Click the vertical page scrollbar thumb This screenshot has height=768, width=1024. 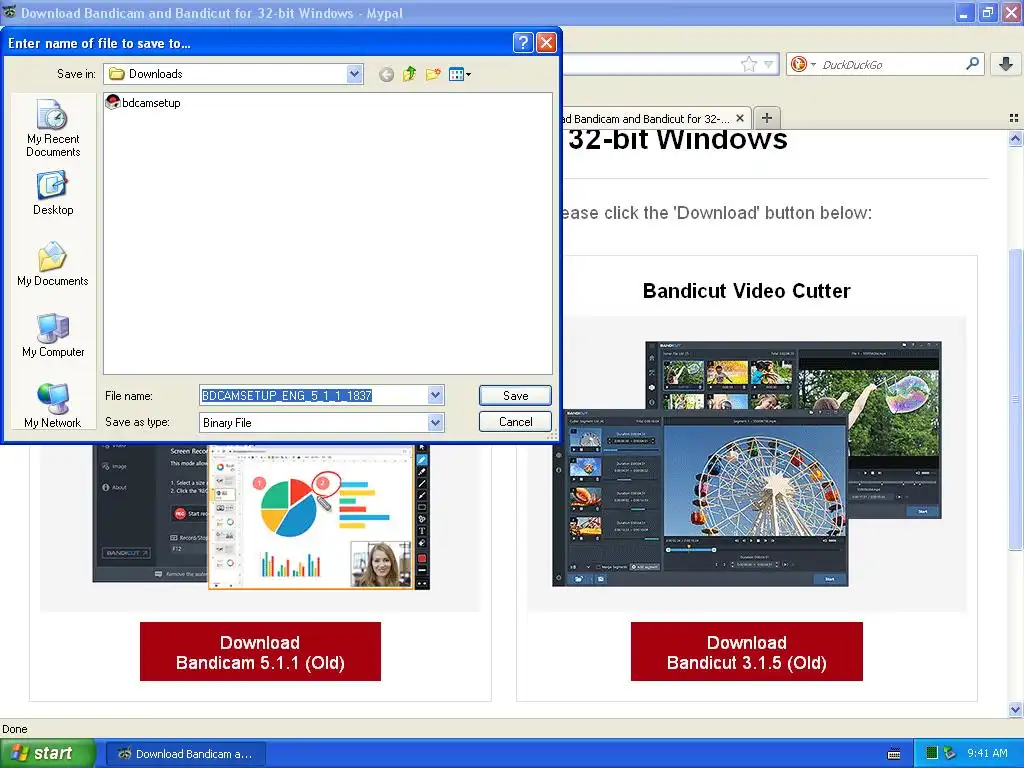pos(1015,398)
